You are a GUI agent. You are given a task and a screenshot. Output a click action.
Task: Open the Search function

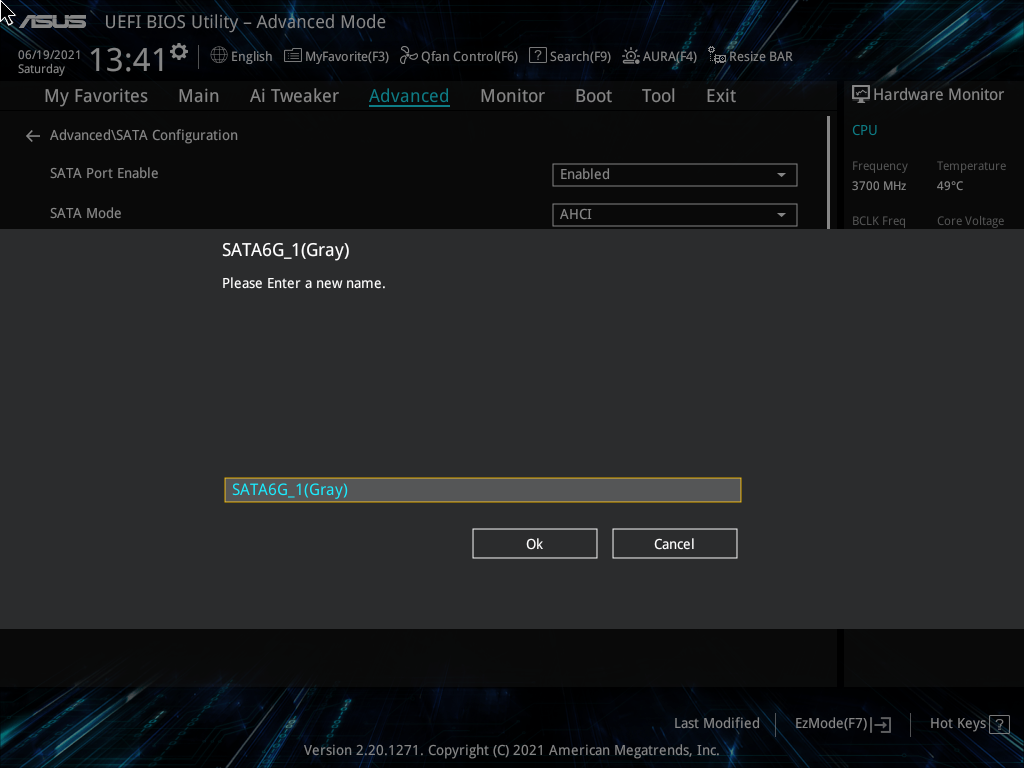(569, 56)
